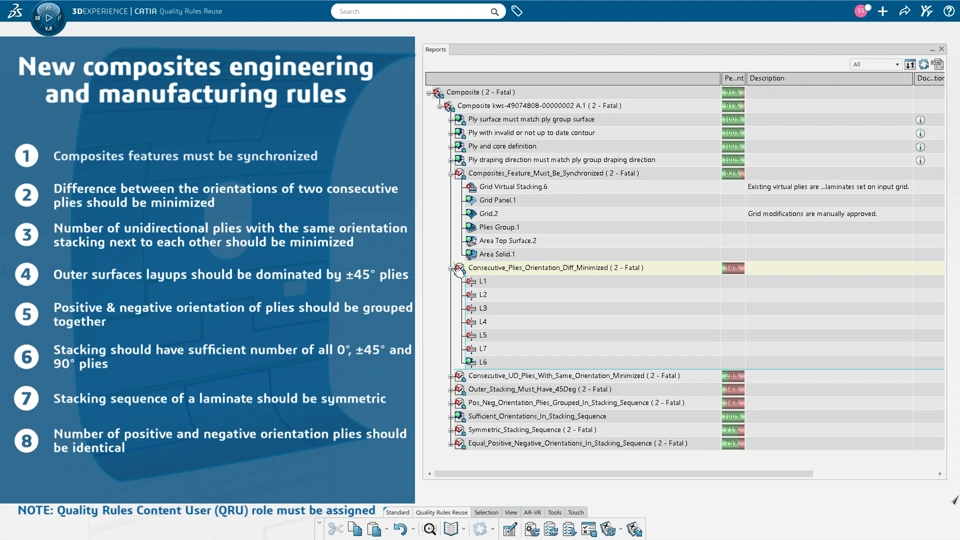Click the search magnifier icon

tap(494, 12)
